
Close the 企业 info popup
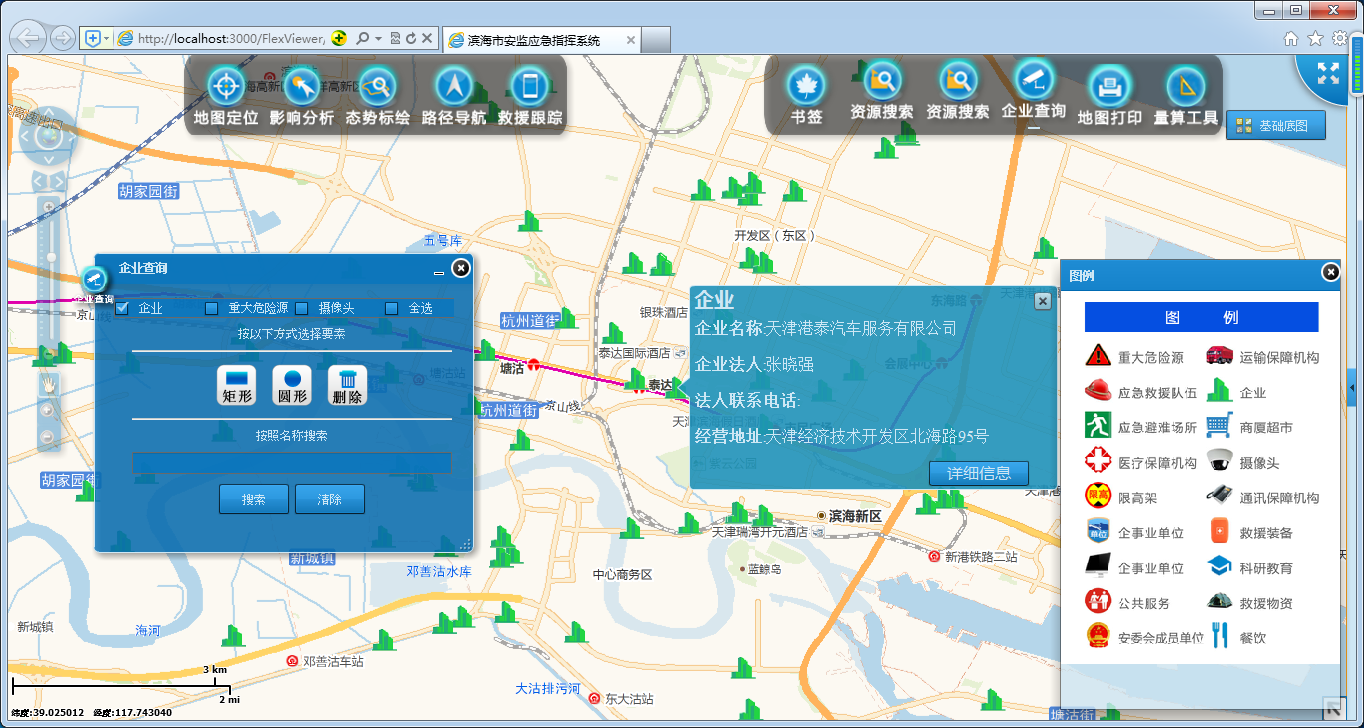point(1042,301)
